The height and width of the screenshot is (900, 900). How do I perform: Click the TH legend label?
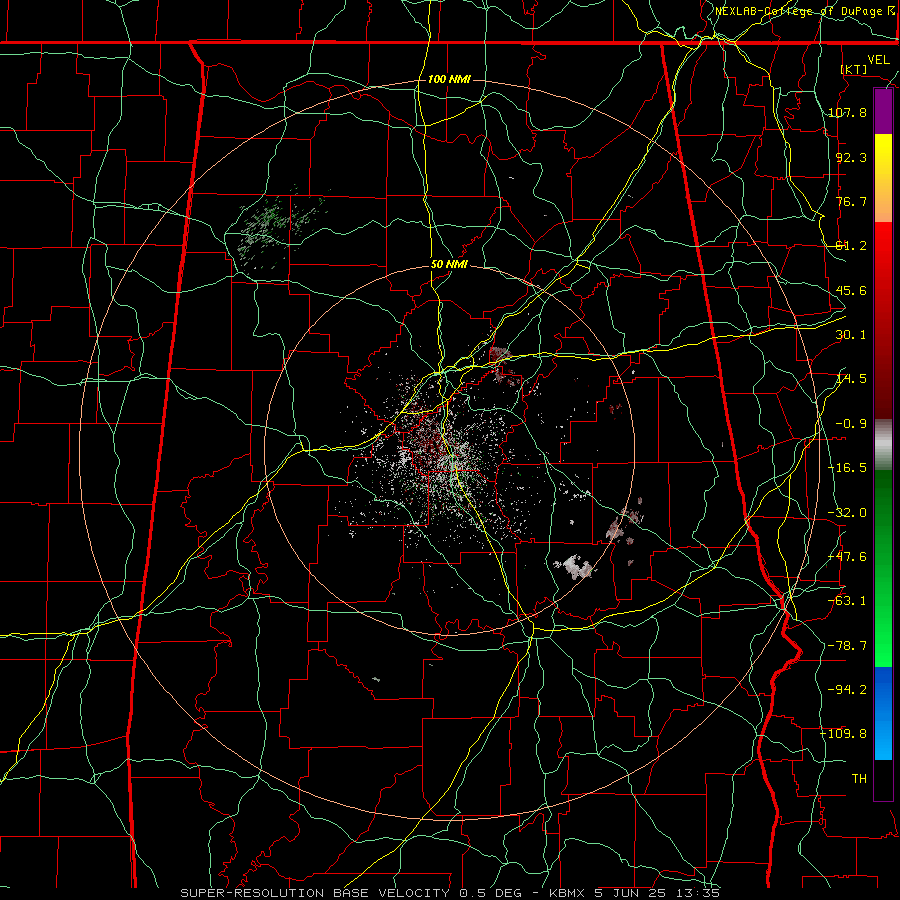tap(859, 778)
